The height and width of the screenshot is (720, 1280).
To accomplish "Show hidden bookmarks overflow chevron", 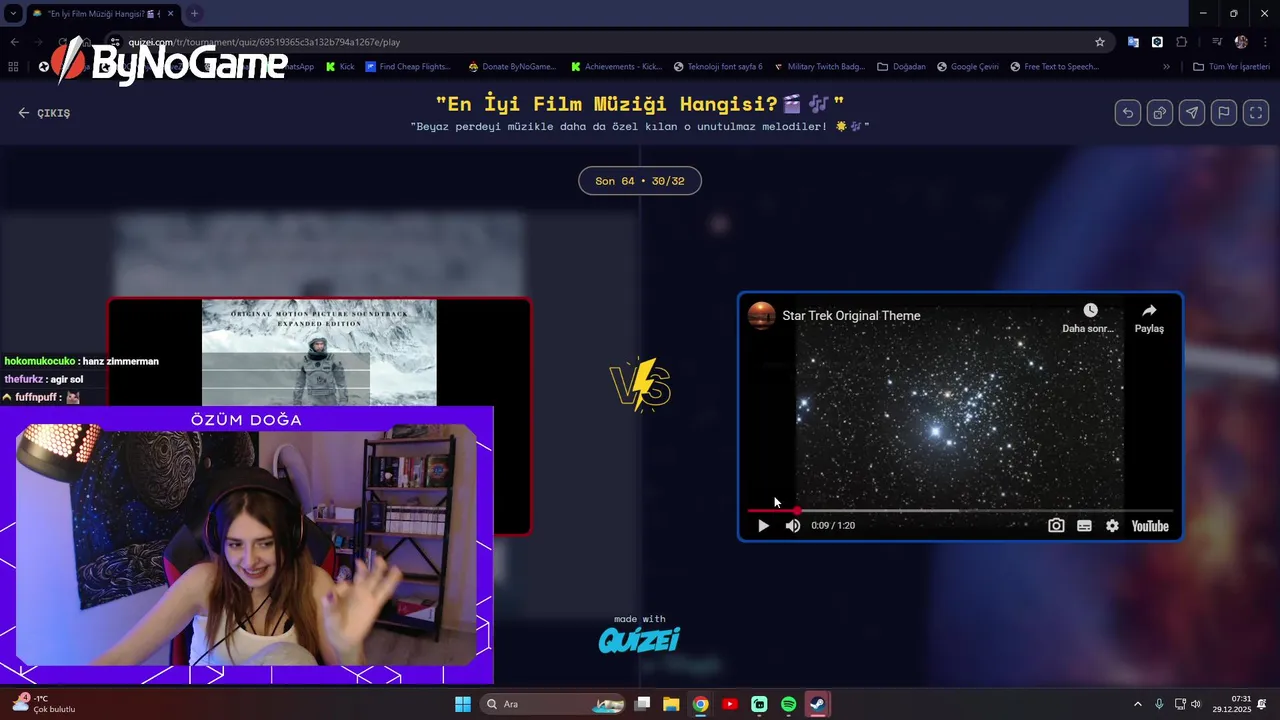I will coord(1166,67).
